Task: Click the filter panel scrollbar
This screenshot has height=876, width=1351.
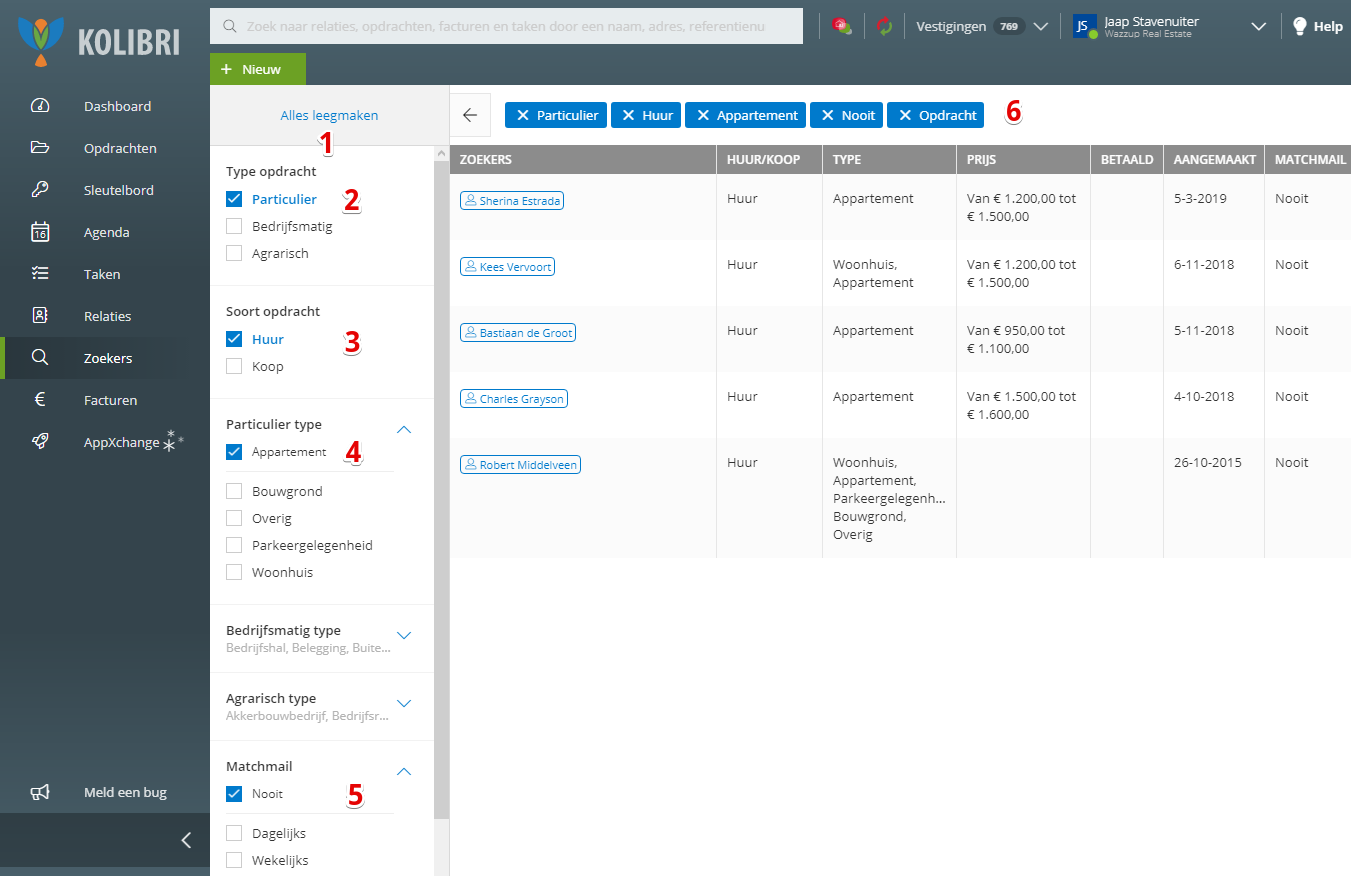Action: pyautogui.click(x=441, y=490)
